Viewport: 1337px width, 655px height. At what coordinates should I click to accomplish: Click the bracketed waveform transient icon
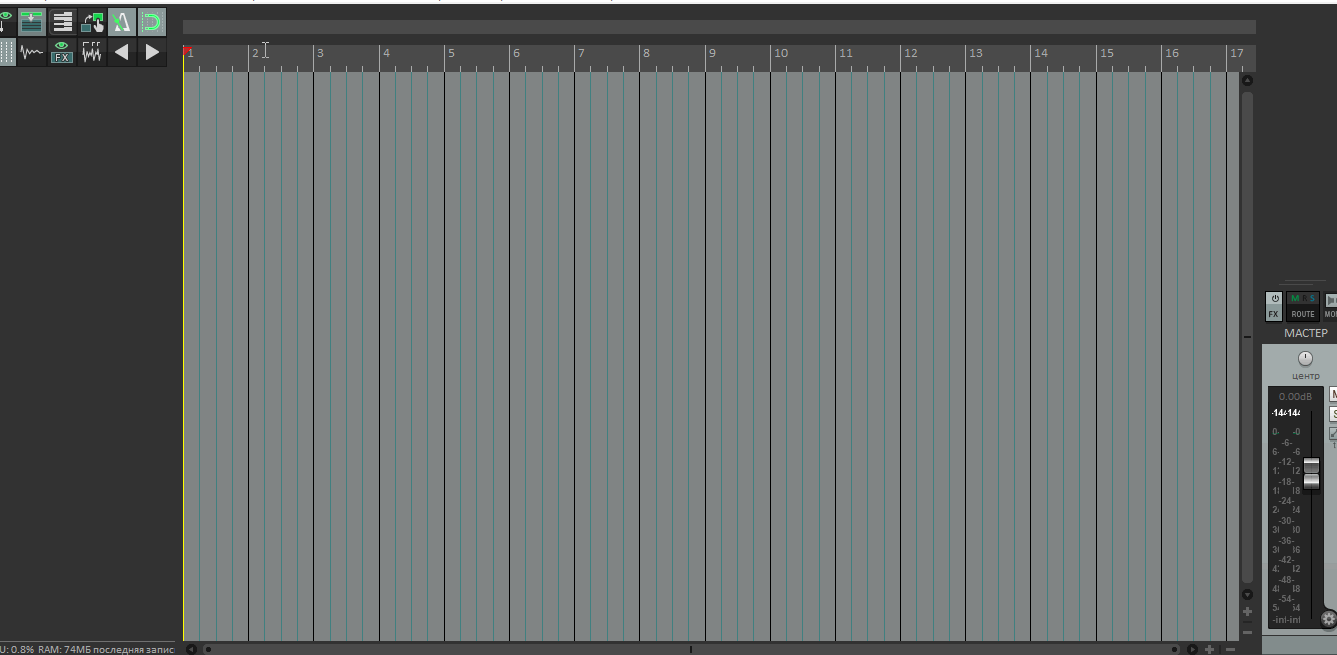click(x=92, y=52)
